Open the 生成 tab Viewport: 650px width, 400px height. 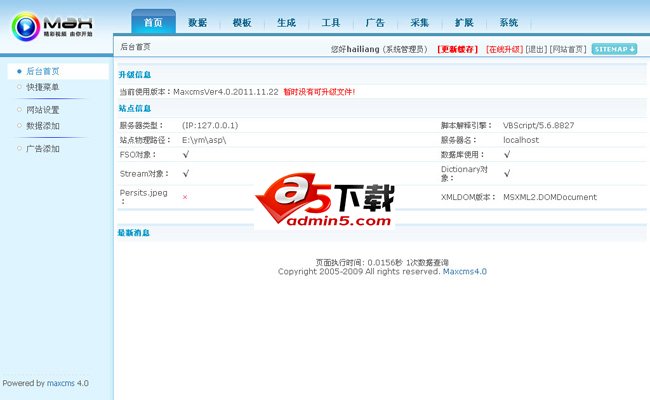(x=286, y=22)
